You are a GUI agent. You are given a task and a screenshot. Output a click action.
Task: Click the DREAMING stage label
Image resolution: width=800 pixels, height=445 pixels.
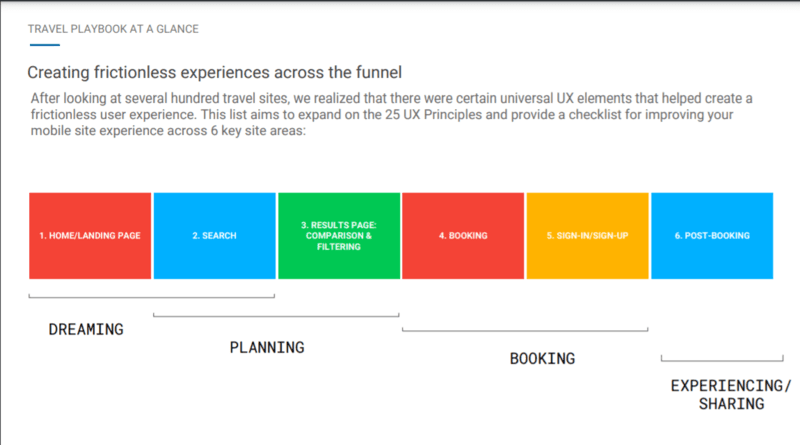(86, 329)
